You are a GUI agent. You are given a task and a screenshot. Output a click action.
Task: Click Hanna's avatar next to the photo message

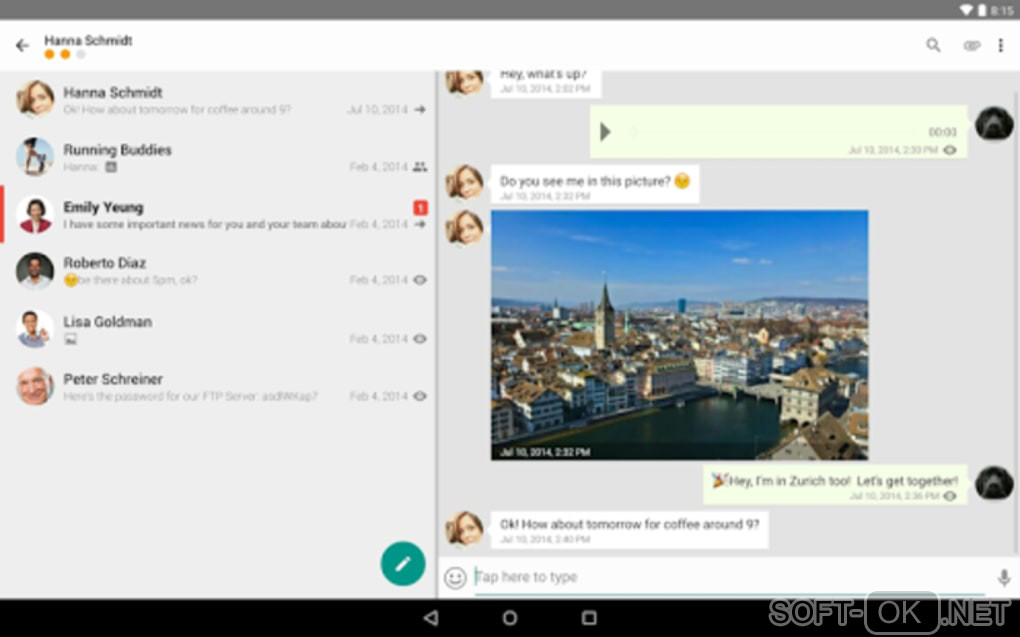tap(464, 228)
